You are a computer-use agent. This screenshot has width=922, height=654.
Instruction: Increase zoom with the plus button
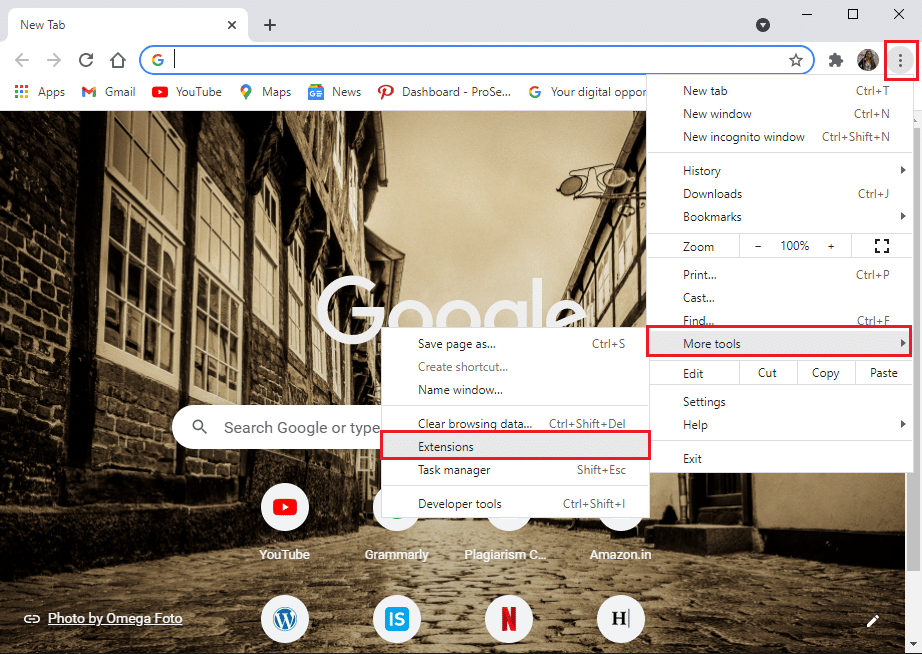click(x=830, y=246)
